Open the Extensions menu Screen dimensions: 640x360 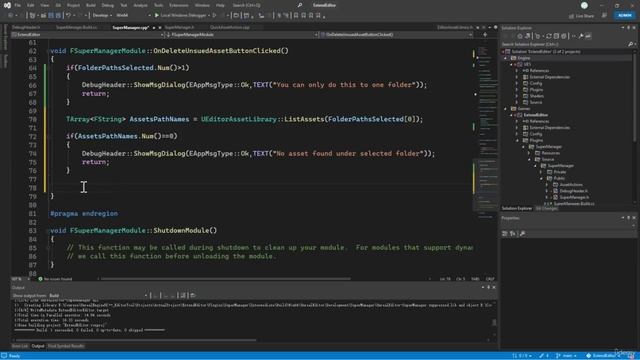(x=179, y=5)
